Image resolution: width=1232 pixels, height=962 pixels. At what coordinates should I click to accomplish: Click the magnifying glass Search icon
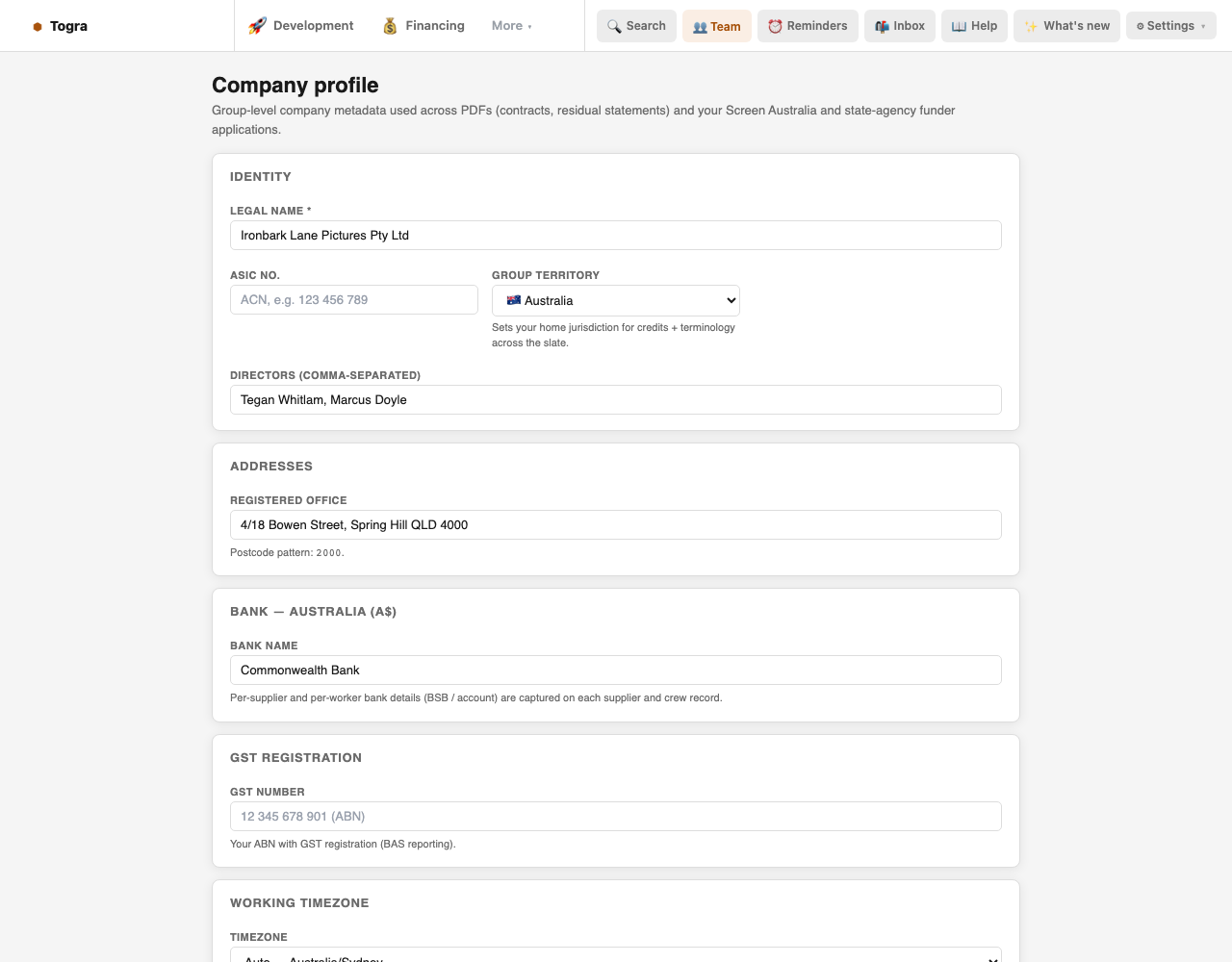pyautogui.click(x=614, y=26)
